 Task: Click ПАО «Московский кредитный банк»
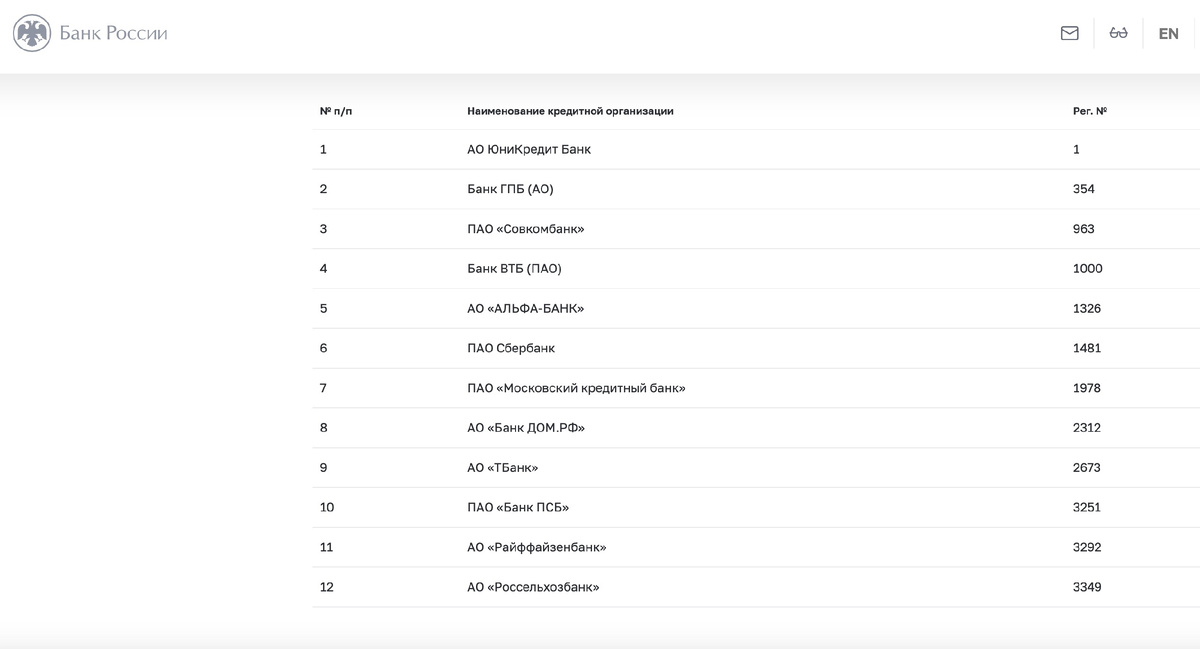tap(576, 388)
